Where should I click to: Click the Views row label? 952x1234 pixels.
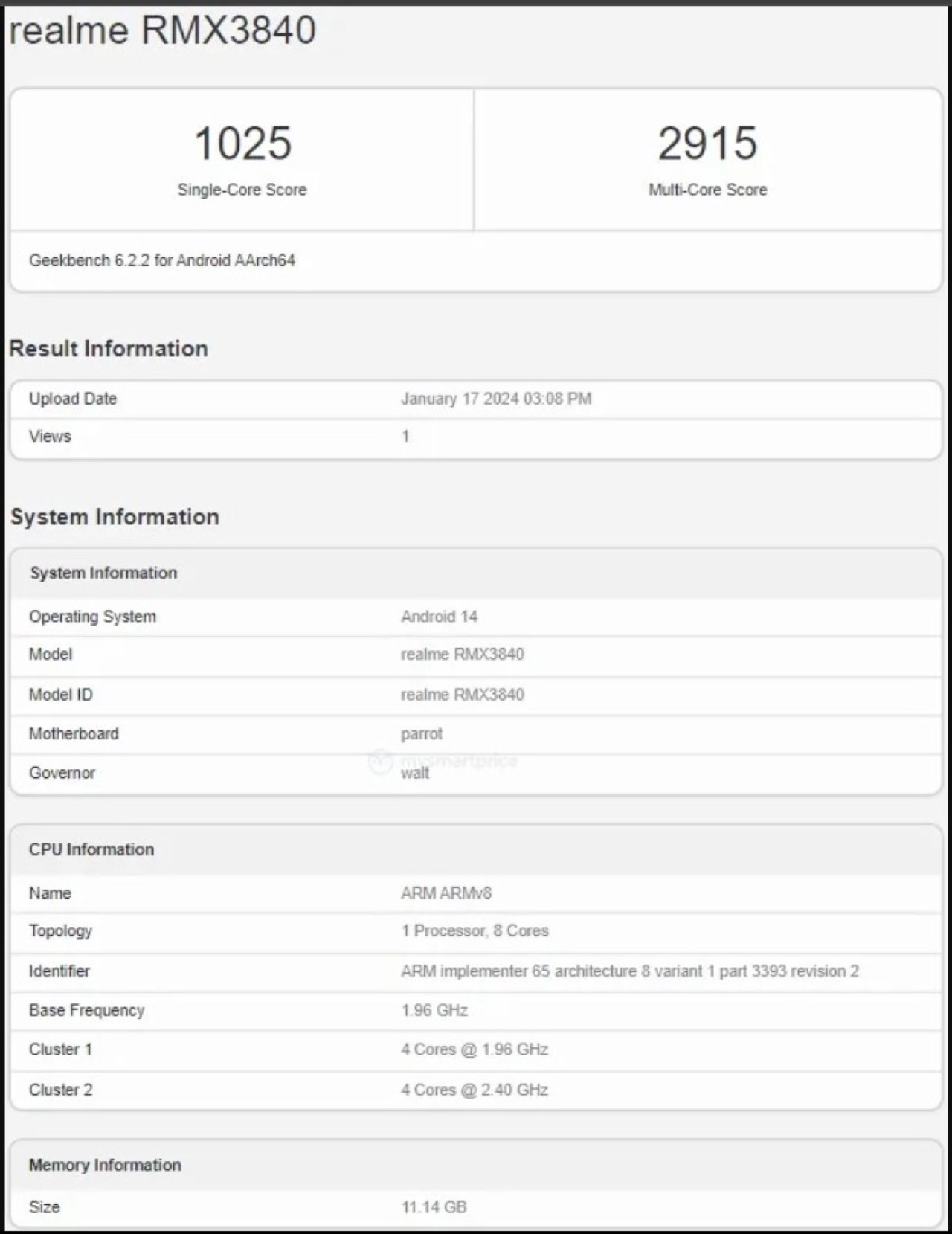click(x=50, y=436)
